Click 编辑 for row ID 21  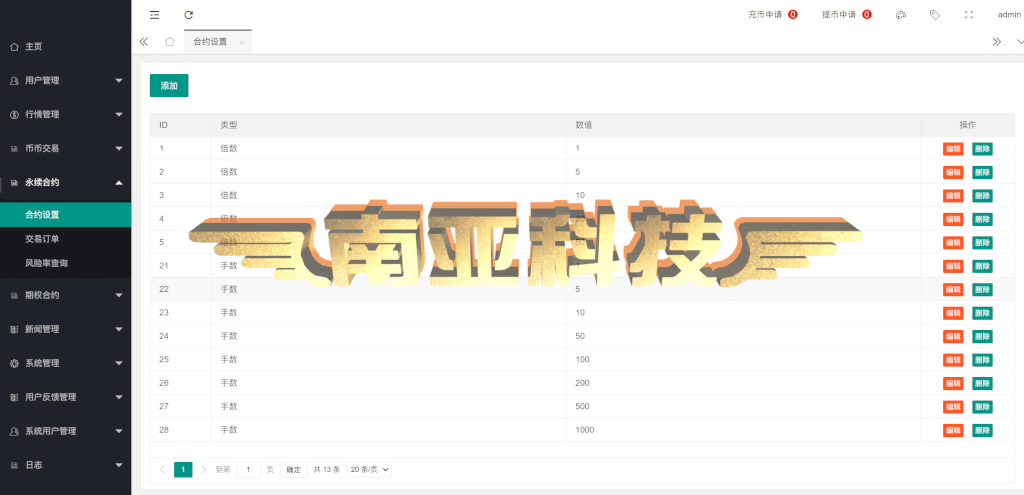point(953,266)
